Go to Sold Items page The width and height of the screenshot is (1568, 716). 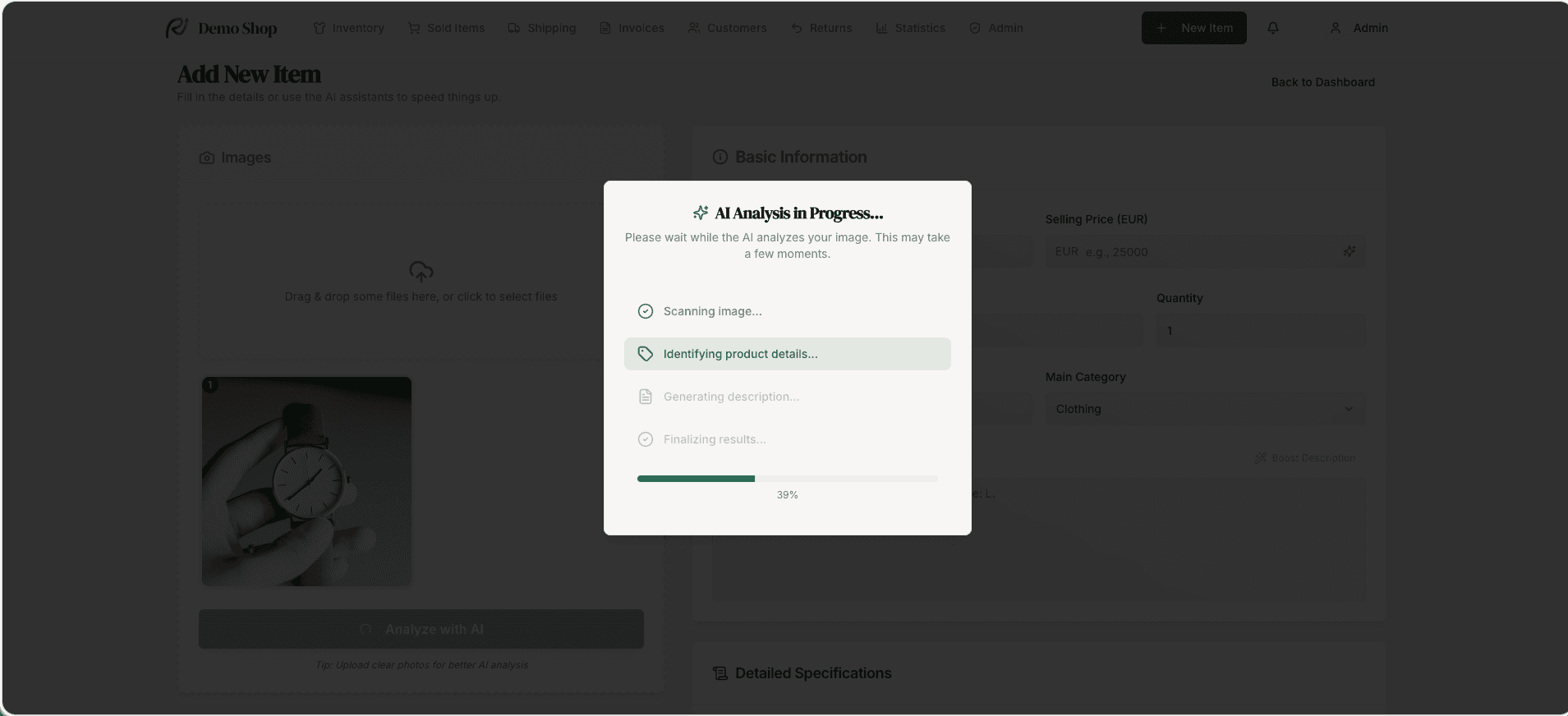point(446,28)
